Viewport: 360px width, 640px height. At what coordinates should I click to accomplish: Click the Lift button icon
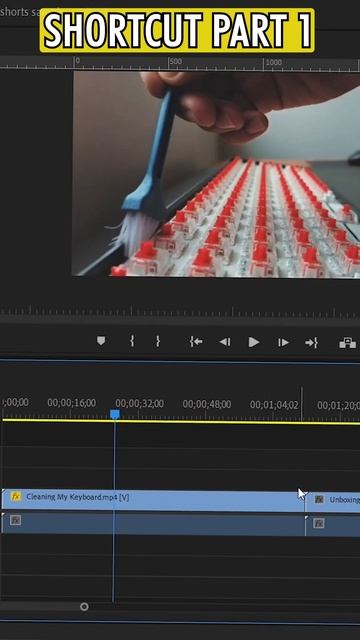347,343
